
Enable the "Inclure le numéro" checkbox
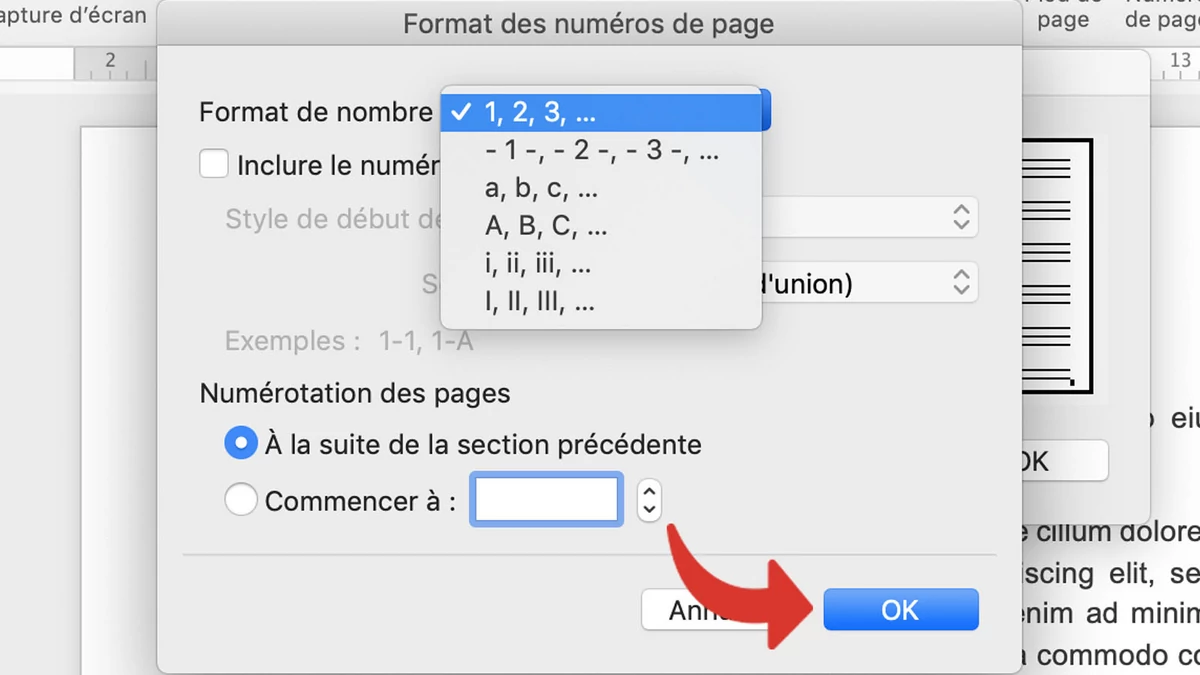coord(214,163)
